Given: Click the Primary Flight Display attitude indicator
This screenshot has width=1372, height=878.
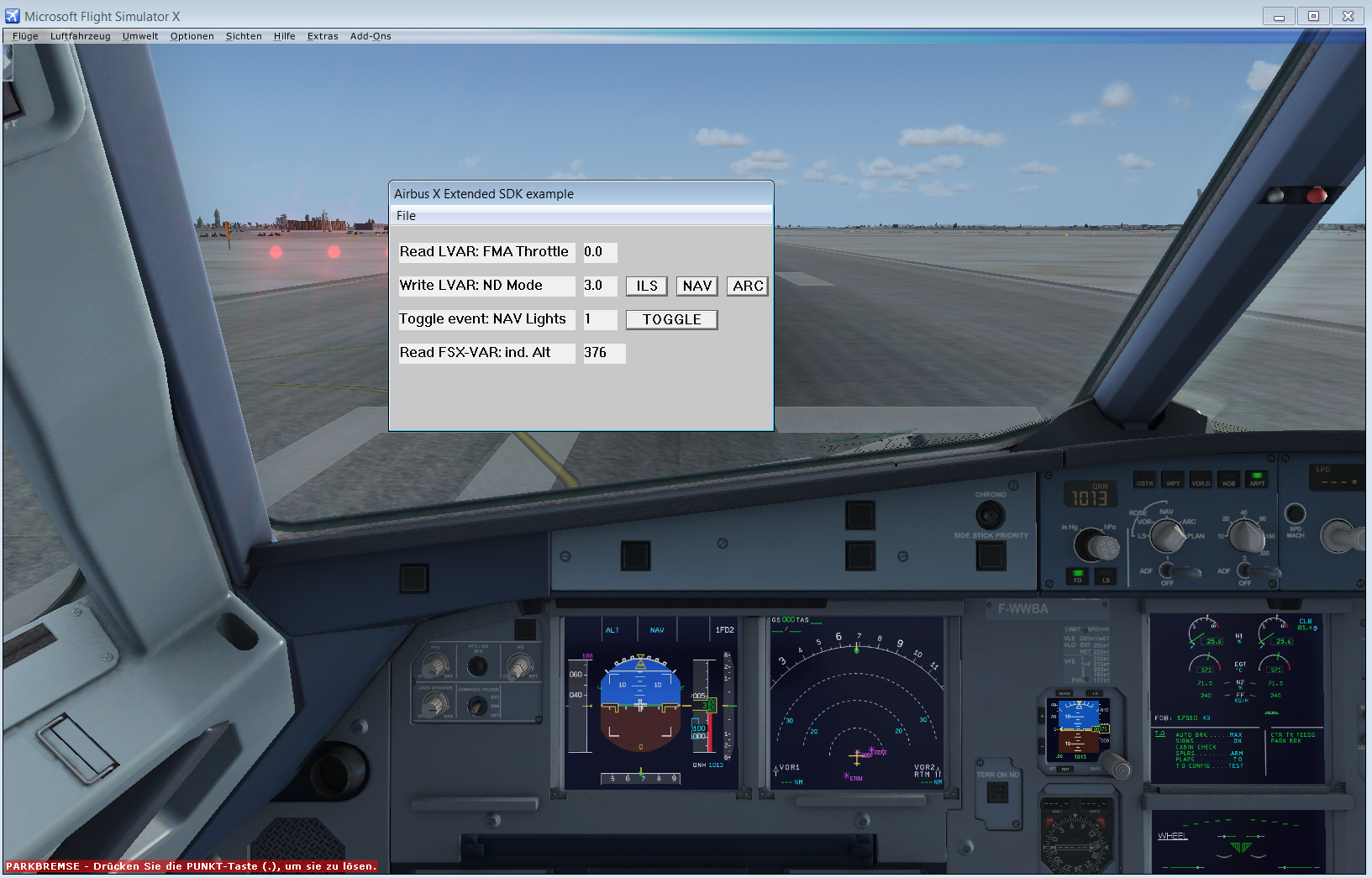Looking at the screenshot, I should (x=640, y=704).
